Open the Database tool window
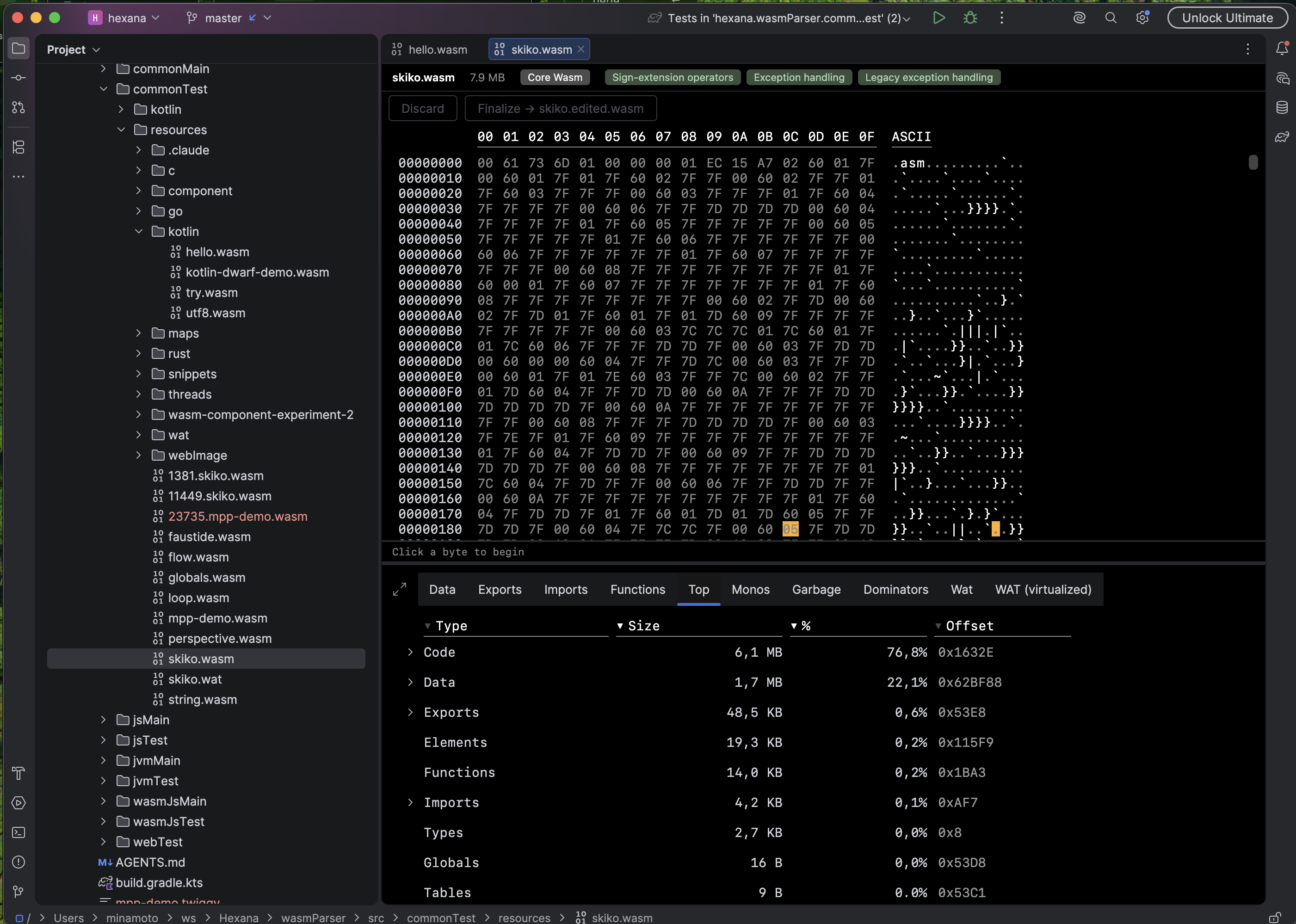Image resolution: width=1296 pixels, height=924 pixels. point(1282,107)
